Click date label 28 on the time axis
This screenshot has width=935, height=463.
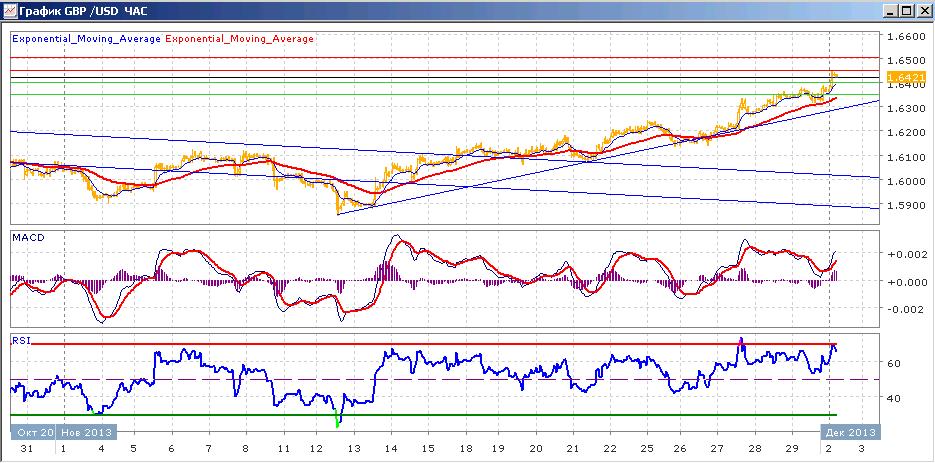pyautogui.click(x=756, y=449)
